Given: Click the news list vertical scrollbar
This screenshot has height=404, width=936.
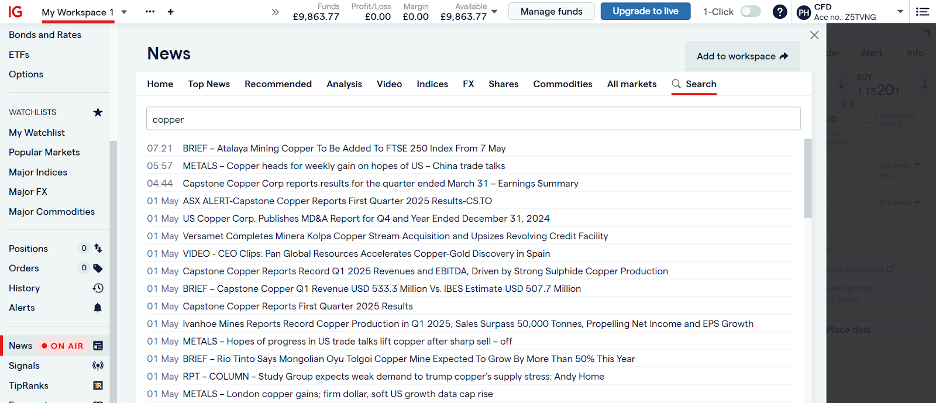Looking at the screenshot, I should click(808, 179).
